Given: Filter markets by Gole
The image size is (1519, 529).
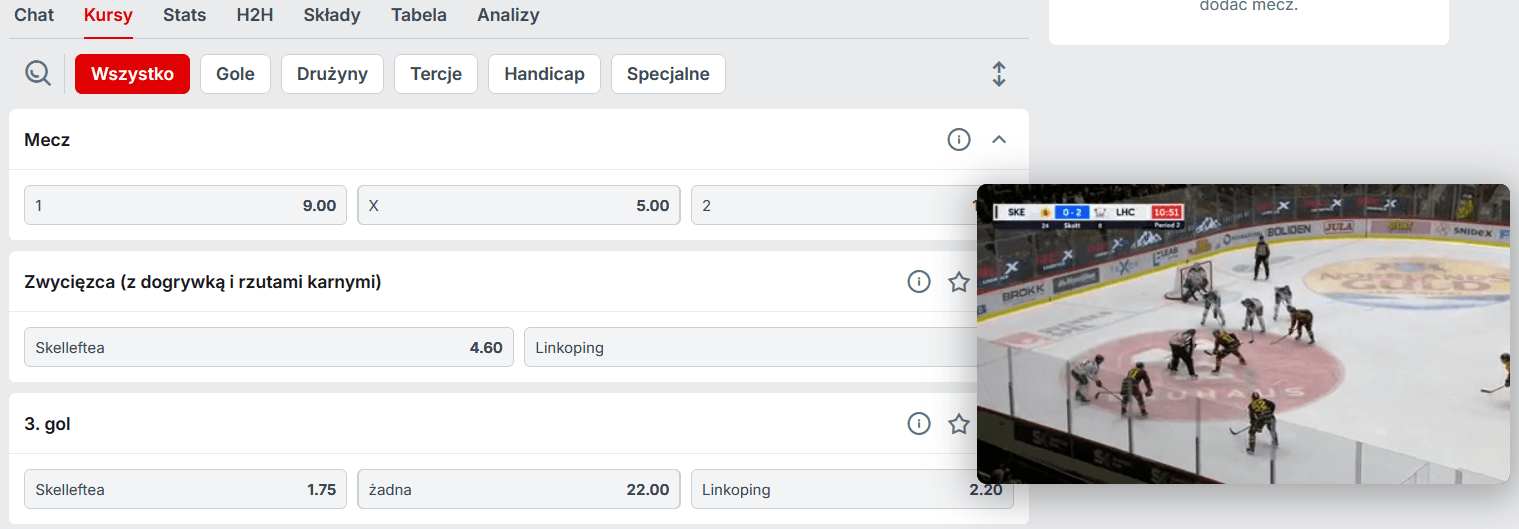Looking at the screenshot, I should pyautogui.click(x=235, y=74).
